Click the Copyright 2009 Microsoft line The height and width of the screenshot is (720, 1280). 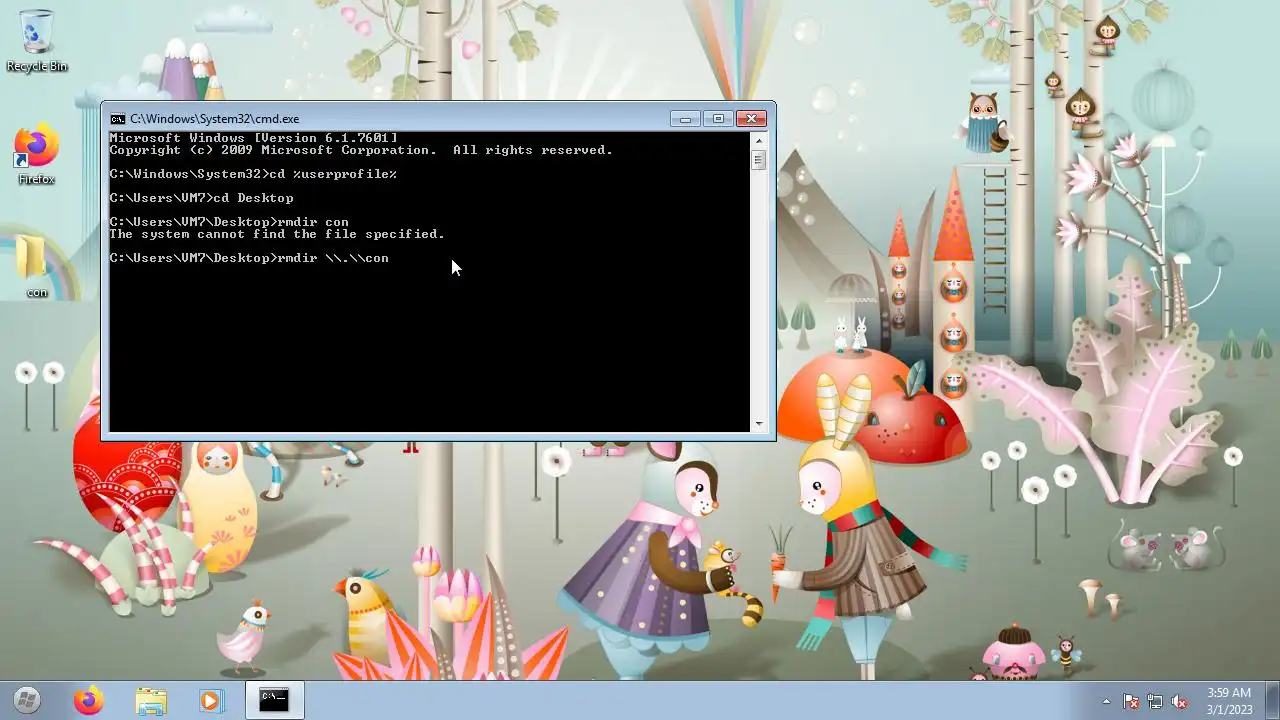pyautogui.click(x=361, y=150)
